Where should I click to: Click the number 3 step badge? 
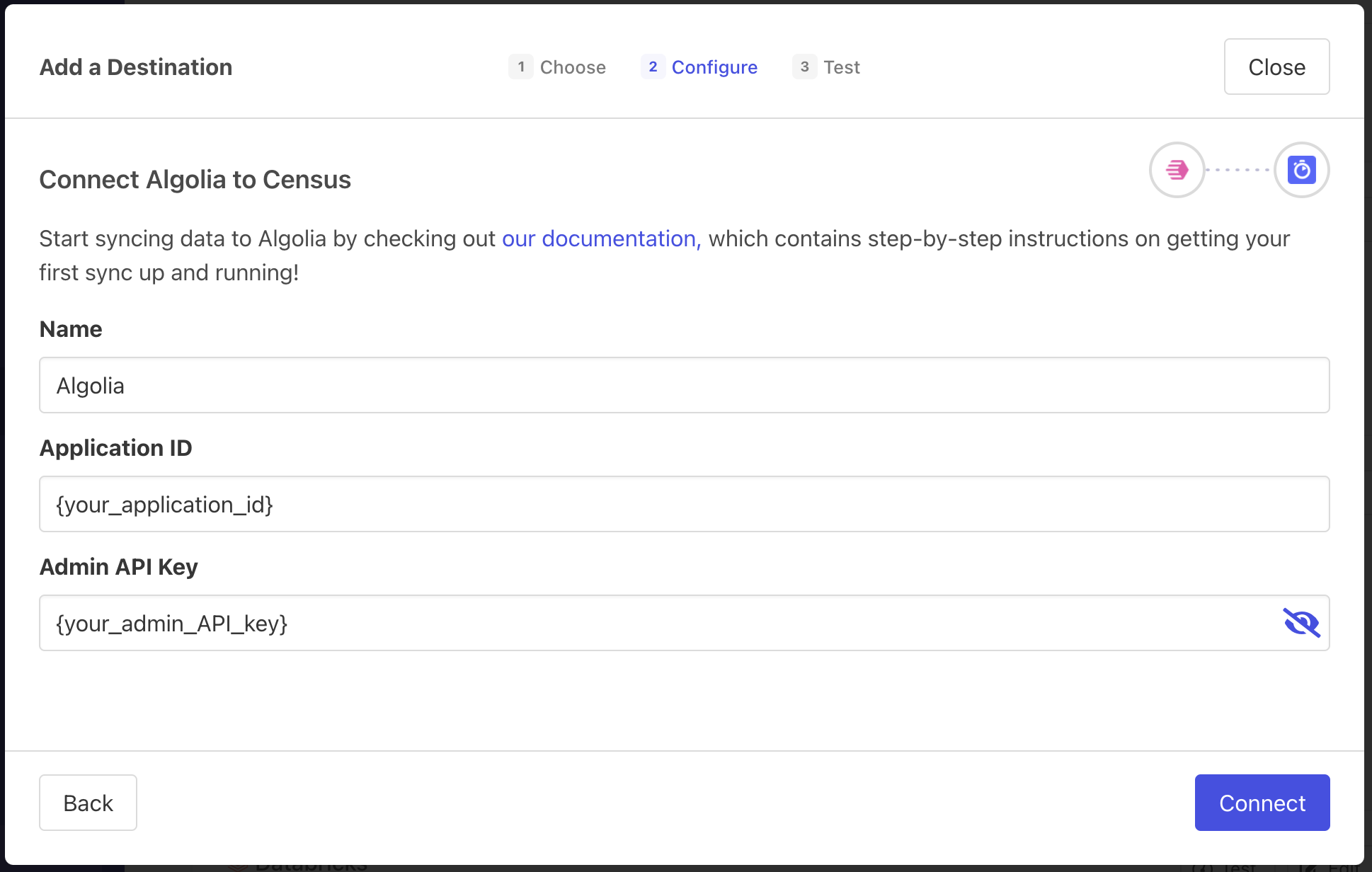click(804, 67)
